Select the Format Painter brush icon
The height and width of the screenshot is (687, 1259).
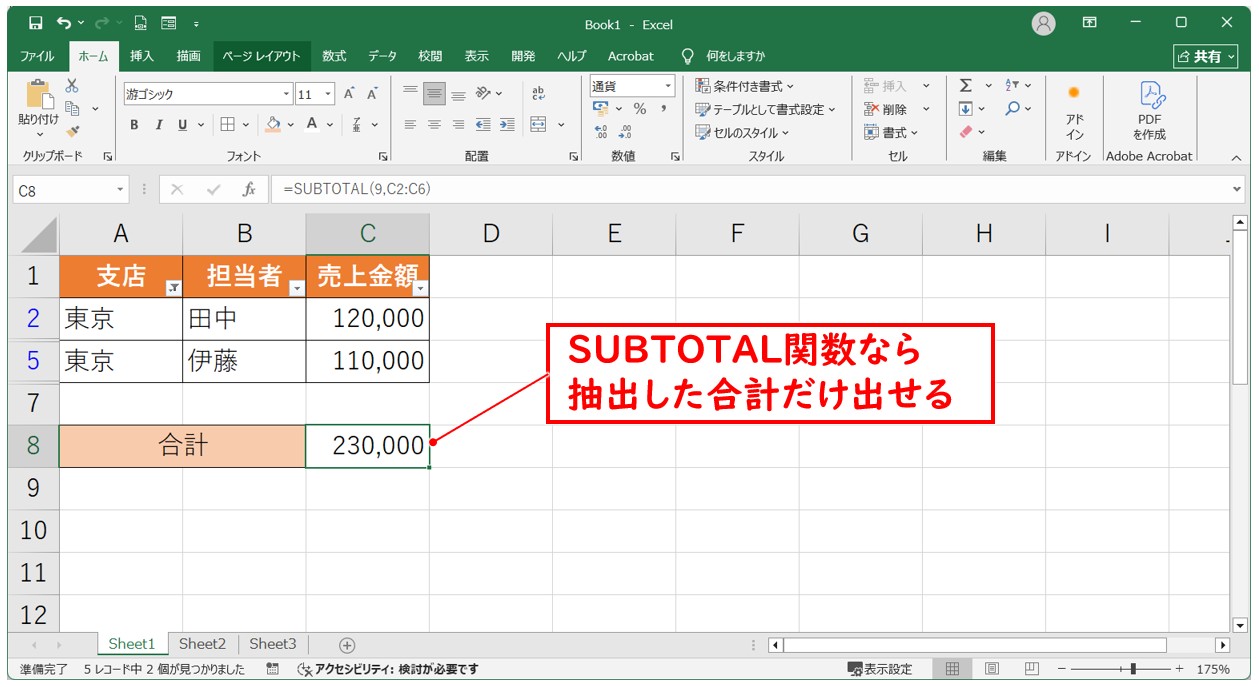72,130
